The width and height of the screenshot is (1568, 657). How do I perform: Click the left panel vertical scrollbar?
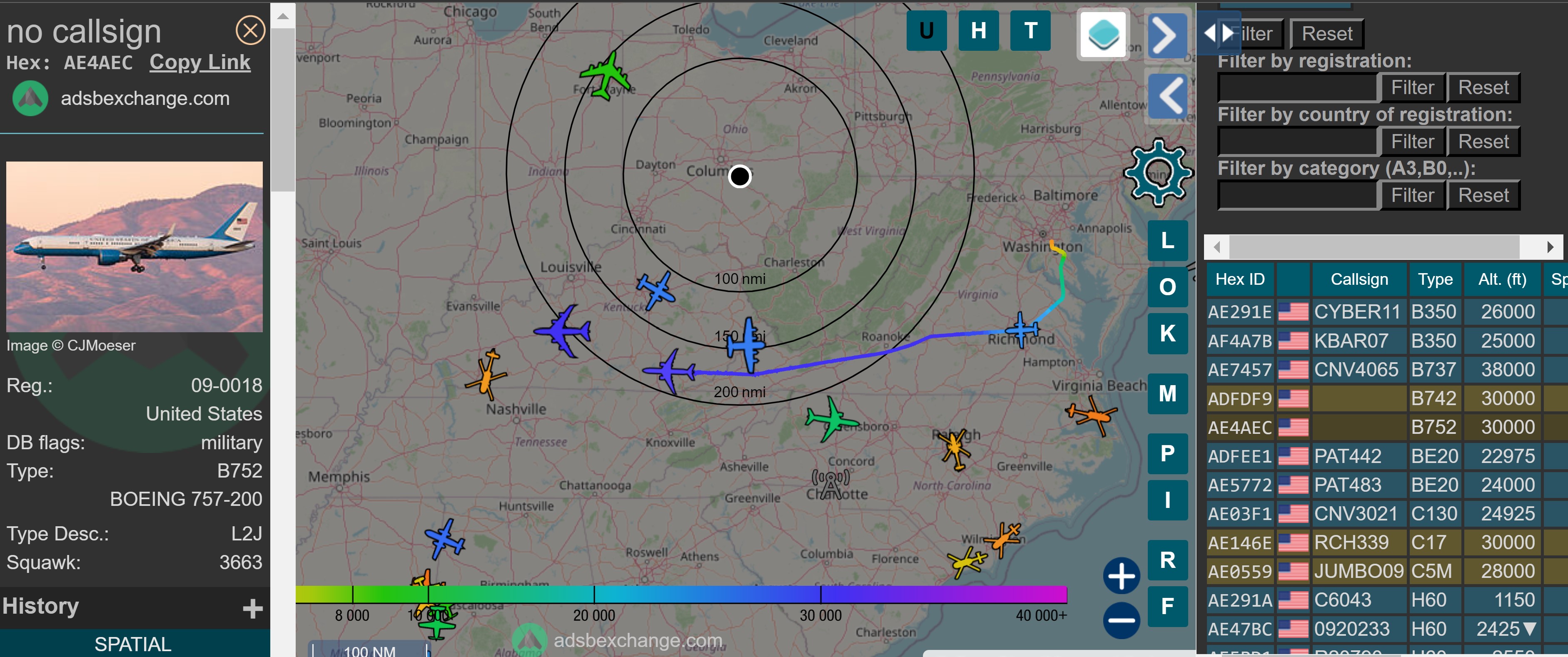click(282, 109)
